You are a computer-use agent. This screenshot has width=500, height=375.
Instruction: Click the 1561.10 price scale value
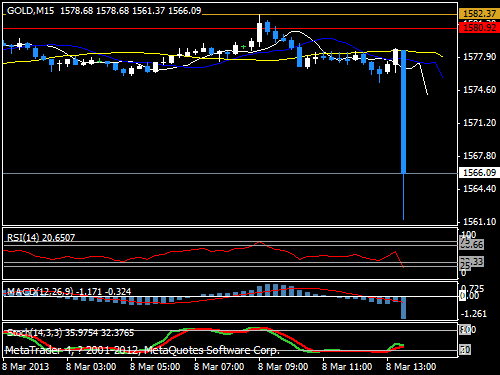coord(479,222)
